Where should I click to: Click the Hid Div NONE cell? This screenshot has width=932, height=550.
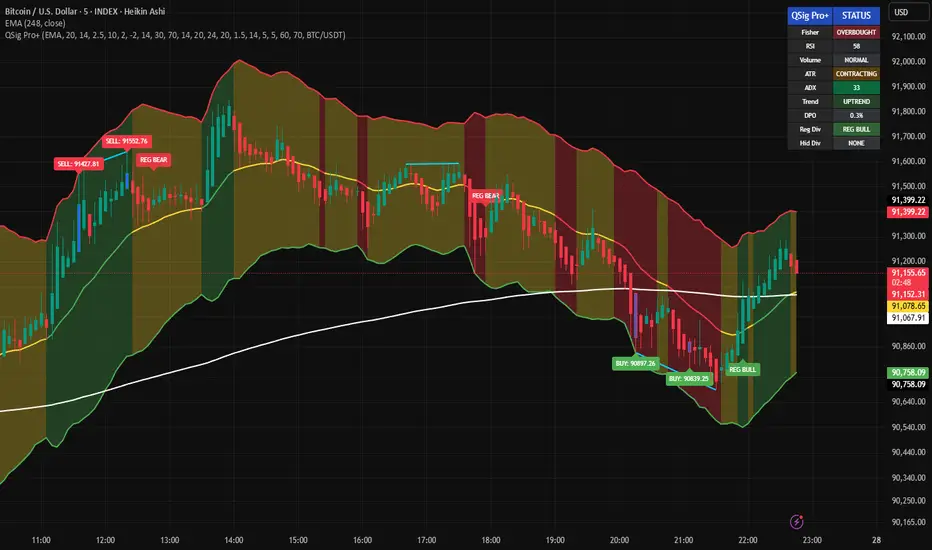coord(856,143)
